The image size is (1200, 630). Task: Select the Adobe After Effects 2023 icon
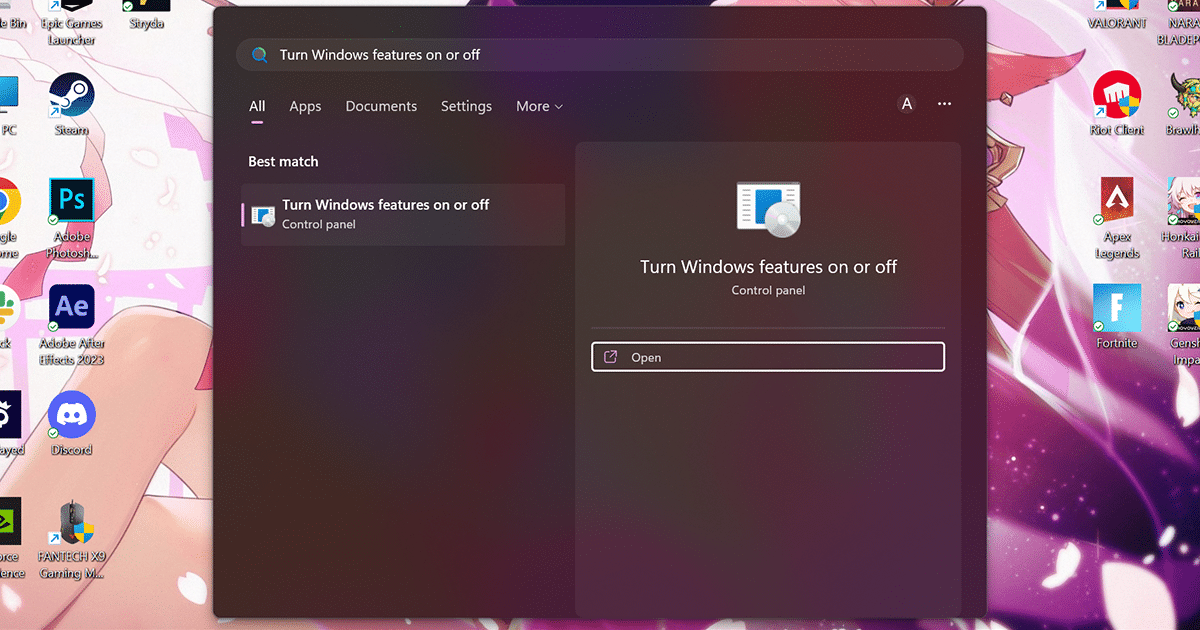[x=71, y=308]
